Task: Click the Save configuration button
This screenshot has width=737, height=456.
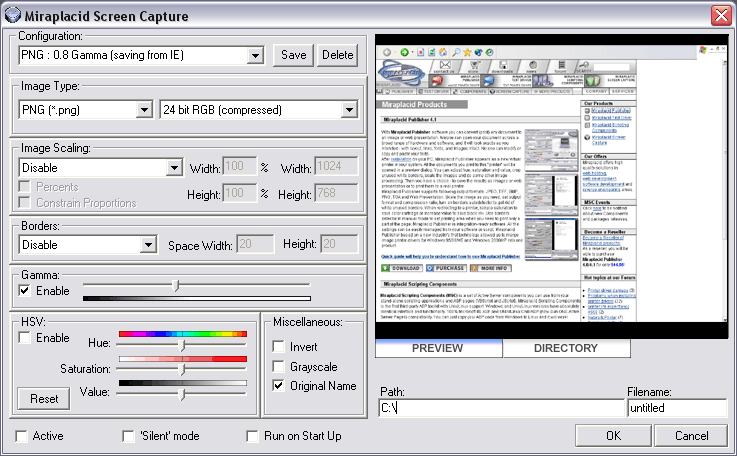Action: [x=293, y=55]
